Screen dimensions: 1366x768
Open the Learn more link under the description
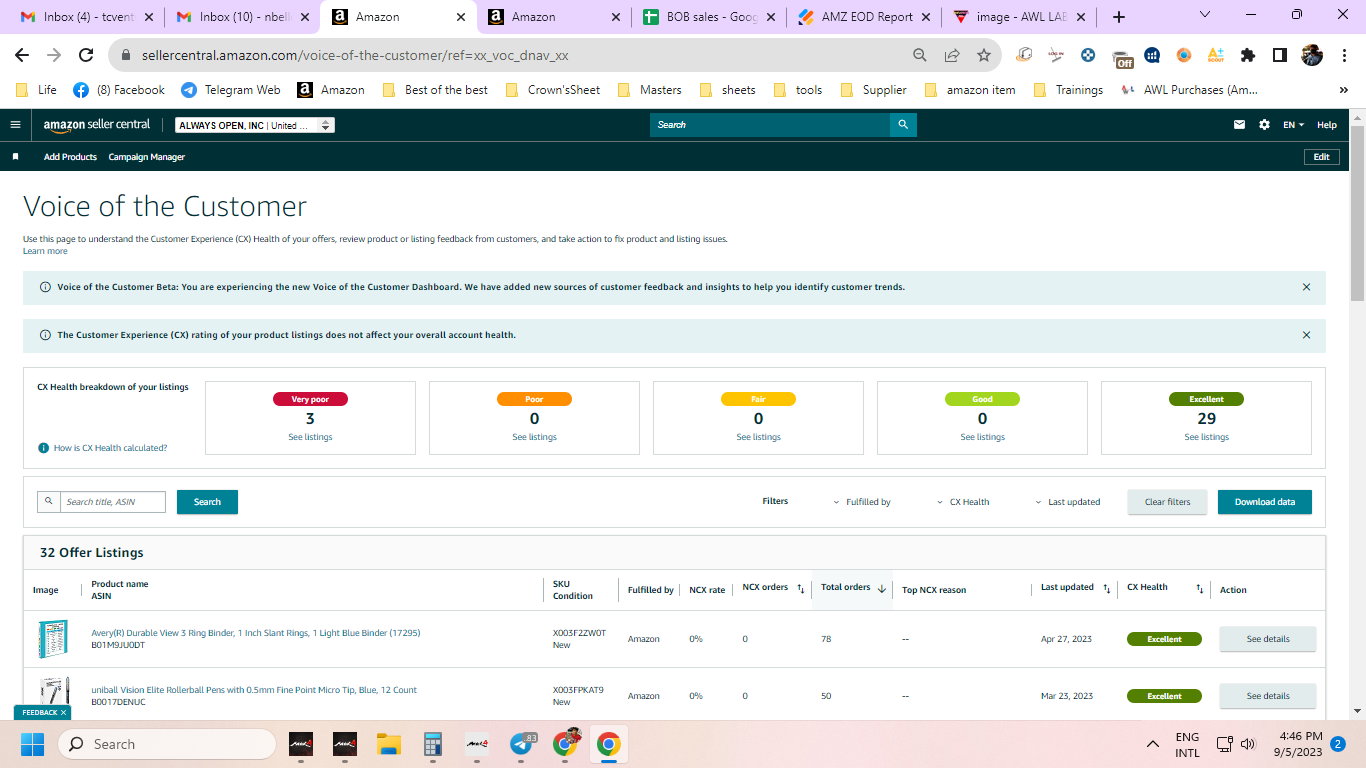(x=45, y=251)
